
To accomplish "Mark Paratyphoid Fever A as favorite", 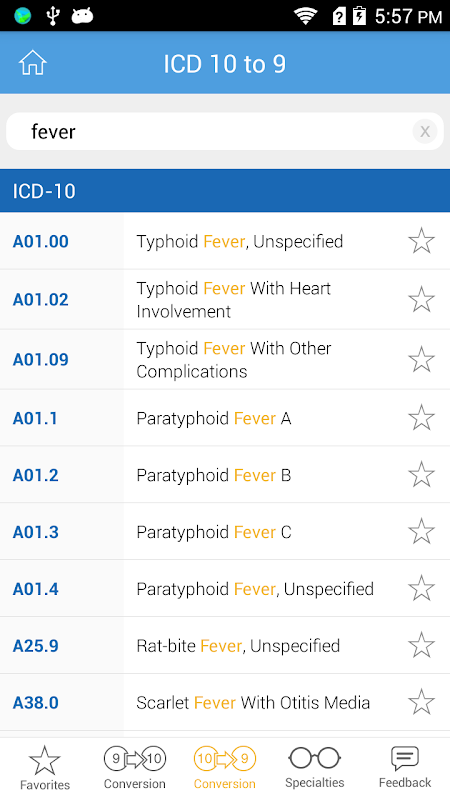I will [x=421, y=418].
